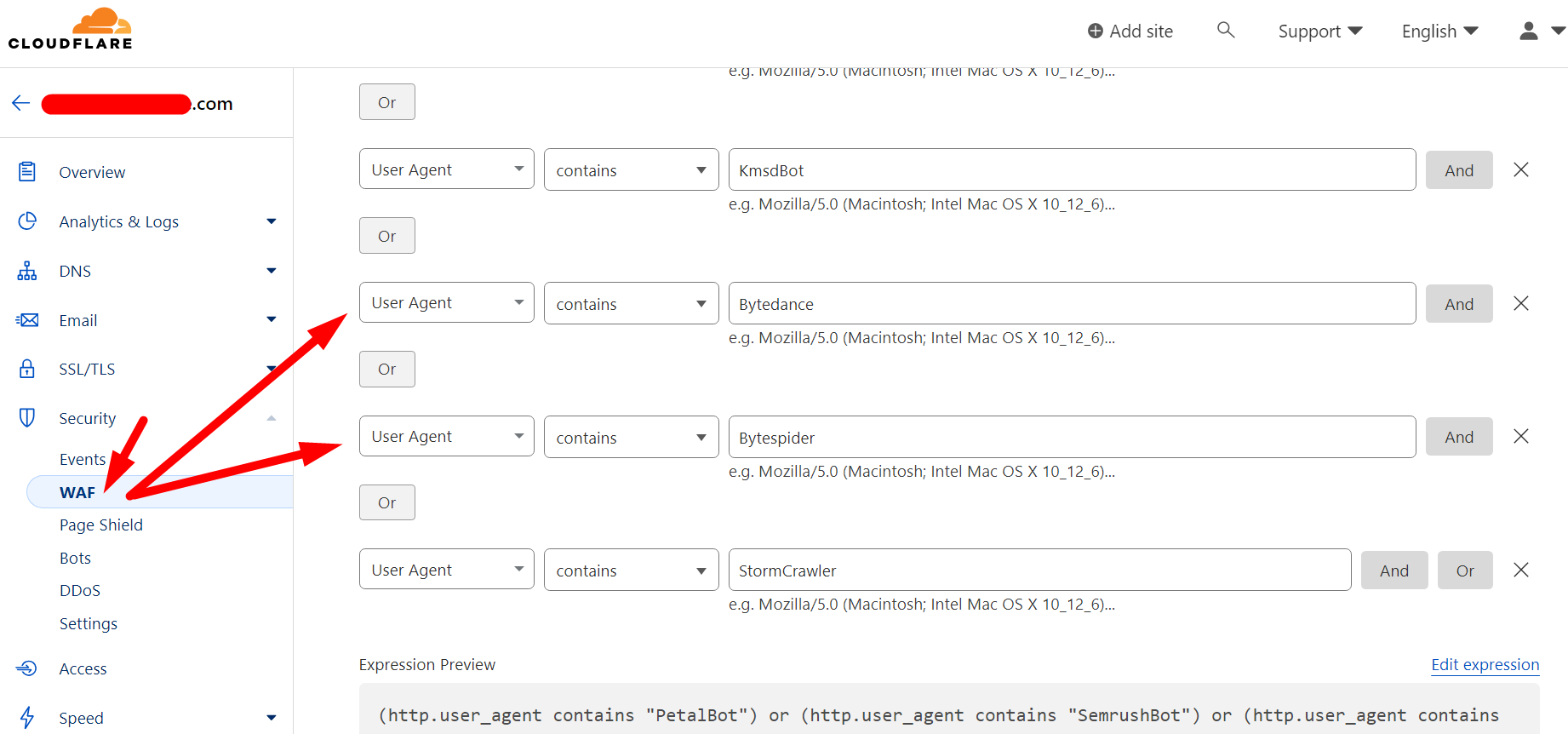Remove the Bytespider rule row
The image size is (1568, 734).
pos(1521,436)
